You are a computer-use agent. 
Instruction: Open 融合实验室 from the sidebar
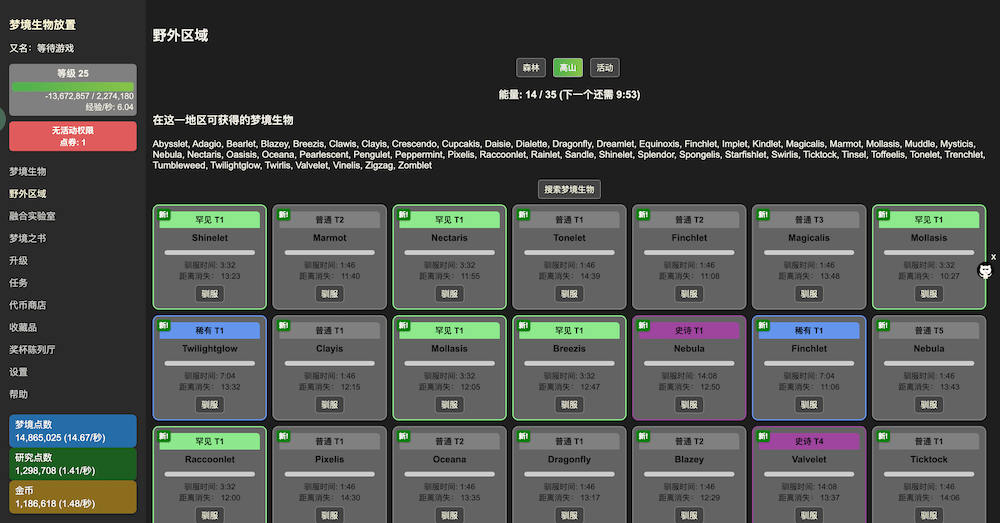click(x=32, y=216)
